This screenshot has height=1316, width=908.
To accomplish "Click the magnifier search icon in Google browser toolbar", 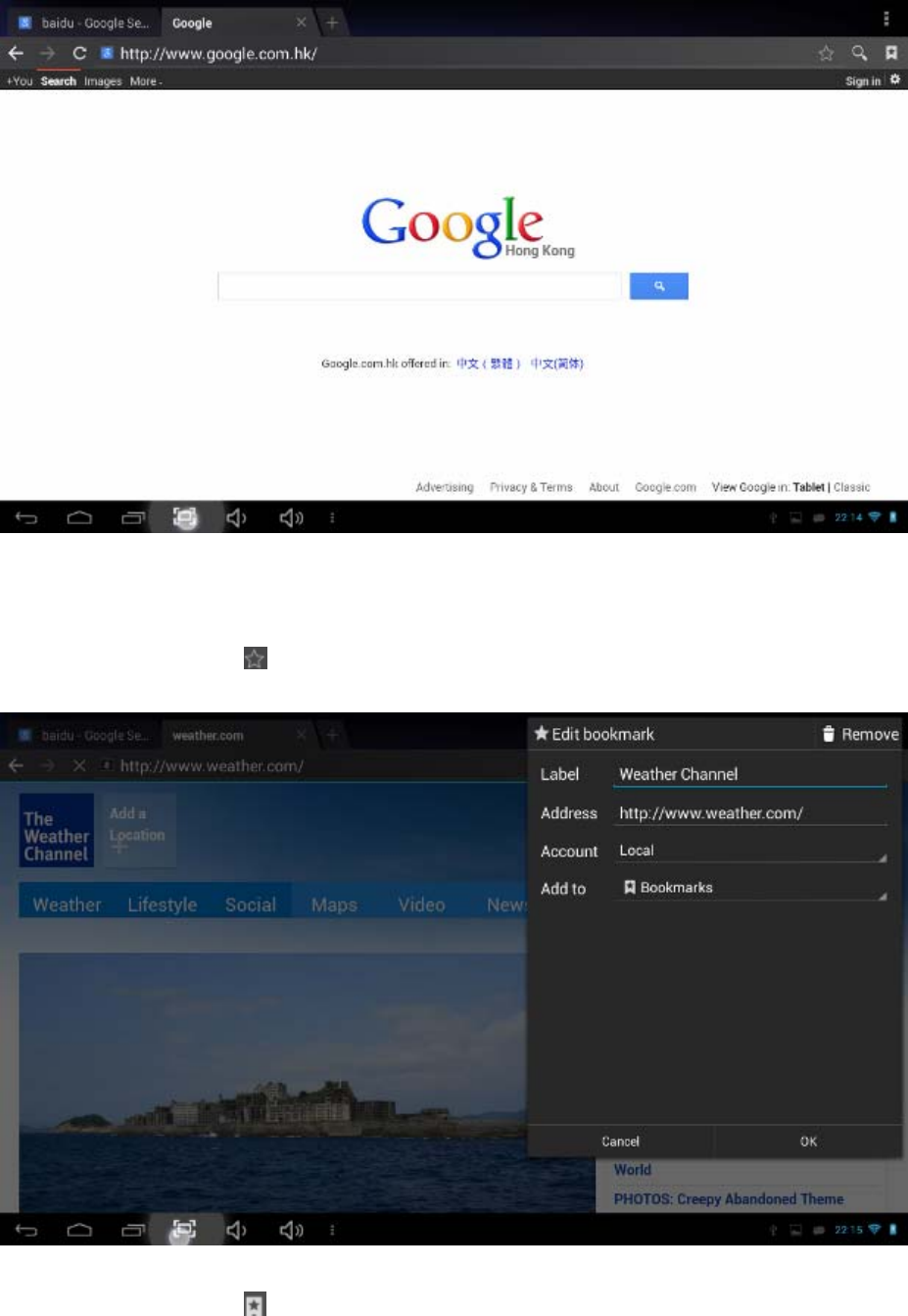I will point(859,53).
